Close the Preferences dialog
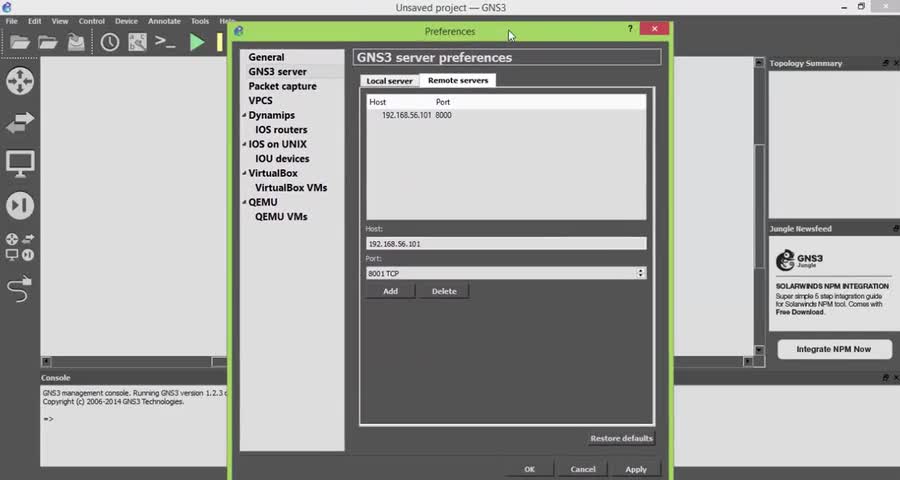Image resolution: width=900 pixels, height=480 pixels. pos(654,29)
